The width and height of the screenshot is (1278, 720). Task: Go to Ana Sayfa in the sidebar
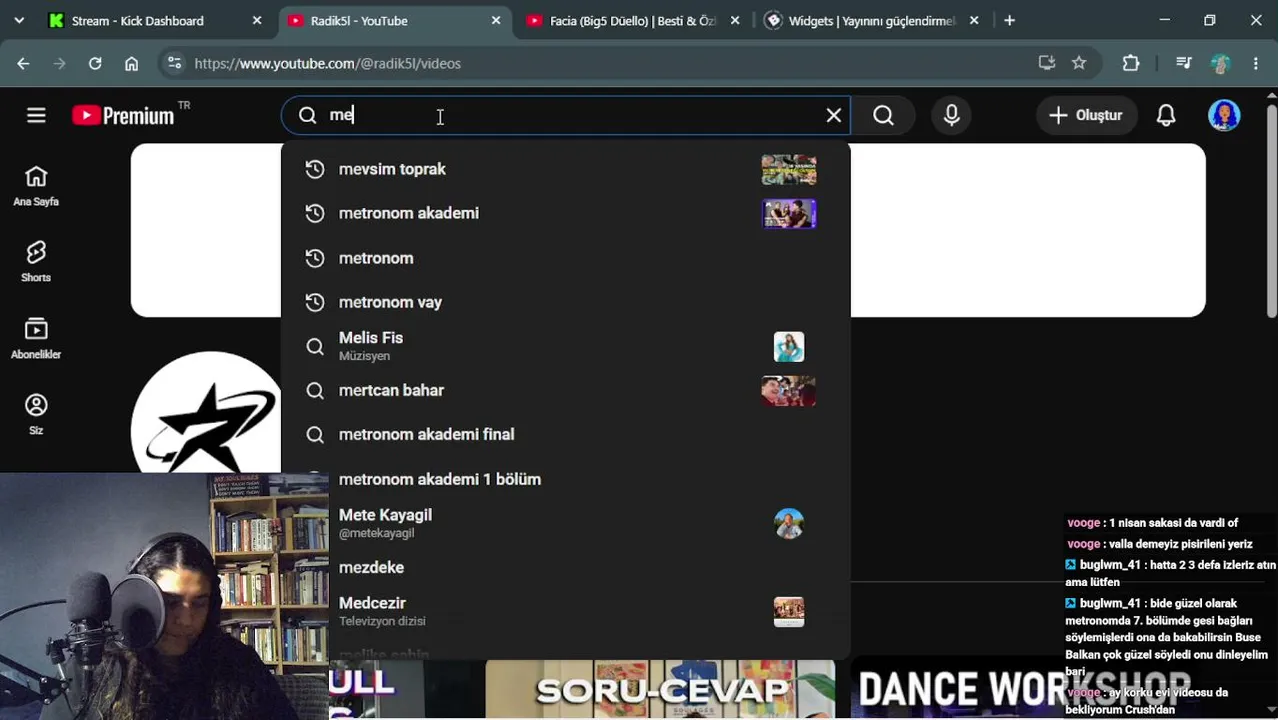[x=36, y=186]
